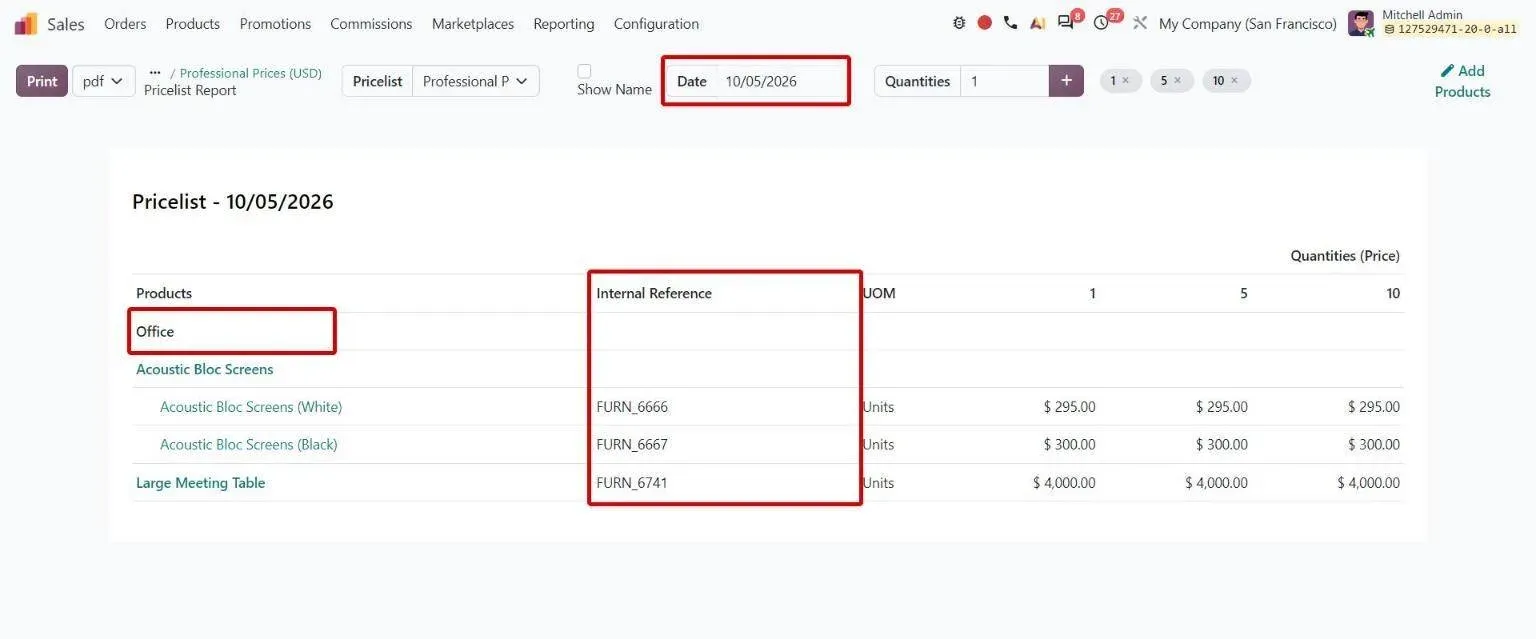Image resolution: width=1536 pixels, height=639 pixels.
Task: Open the Professional Pricelist dropdown
Action: click(475, 81)
